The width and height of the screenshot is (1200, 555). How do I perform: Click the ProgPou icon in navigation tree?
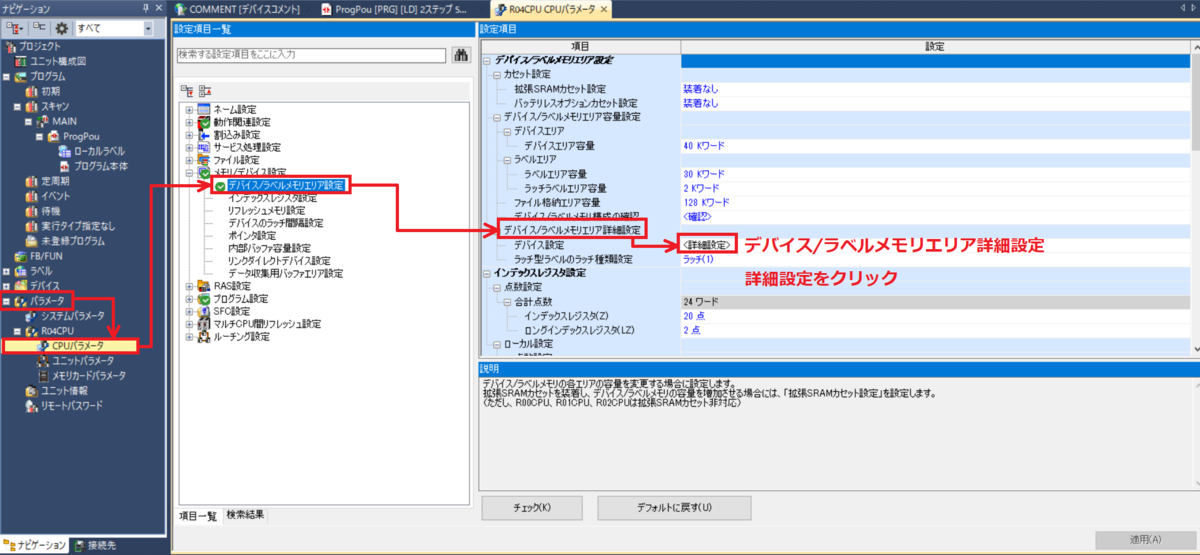54,136
